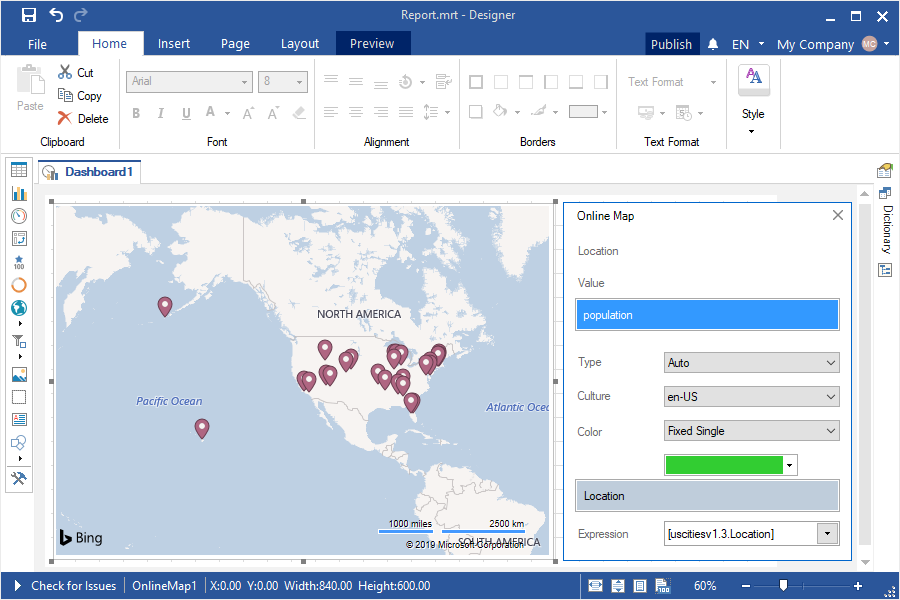Select the Indicator star element in toolbox

19,262
